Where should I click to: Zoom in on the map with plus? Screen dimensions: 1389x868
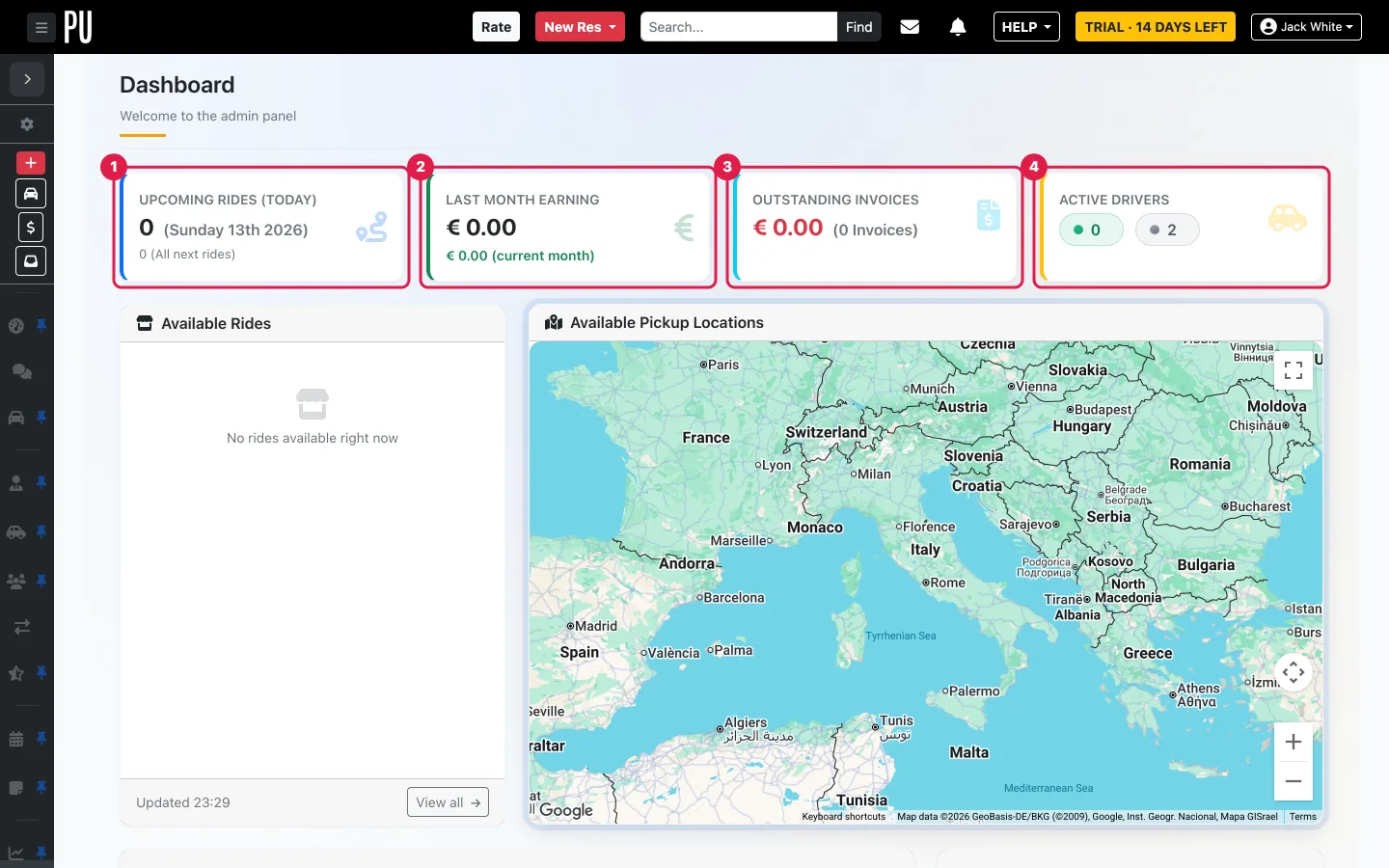point(1294,742)
